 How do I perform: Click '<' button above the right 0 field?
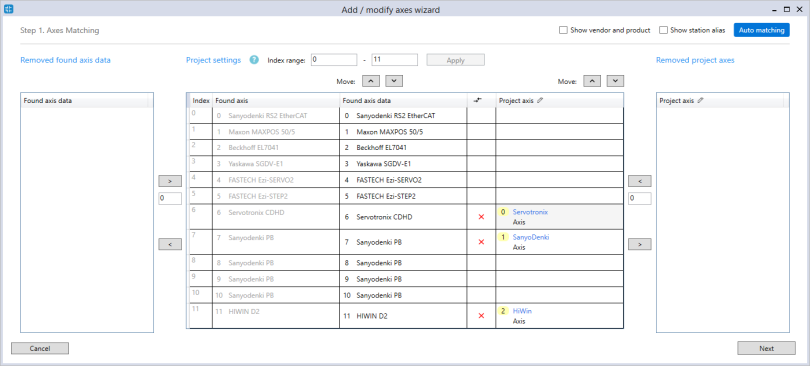point(640,181)
